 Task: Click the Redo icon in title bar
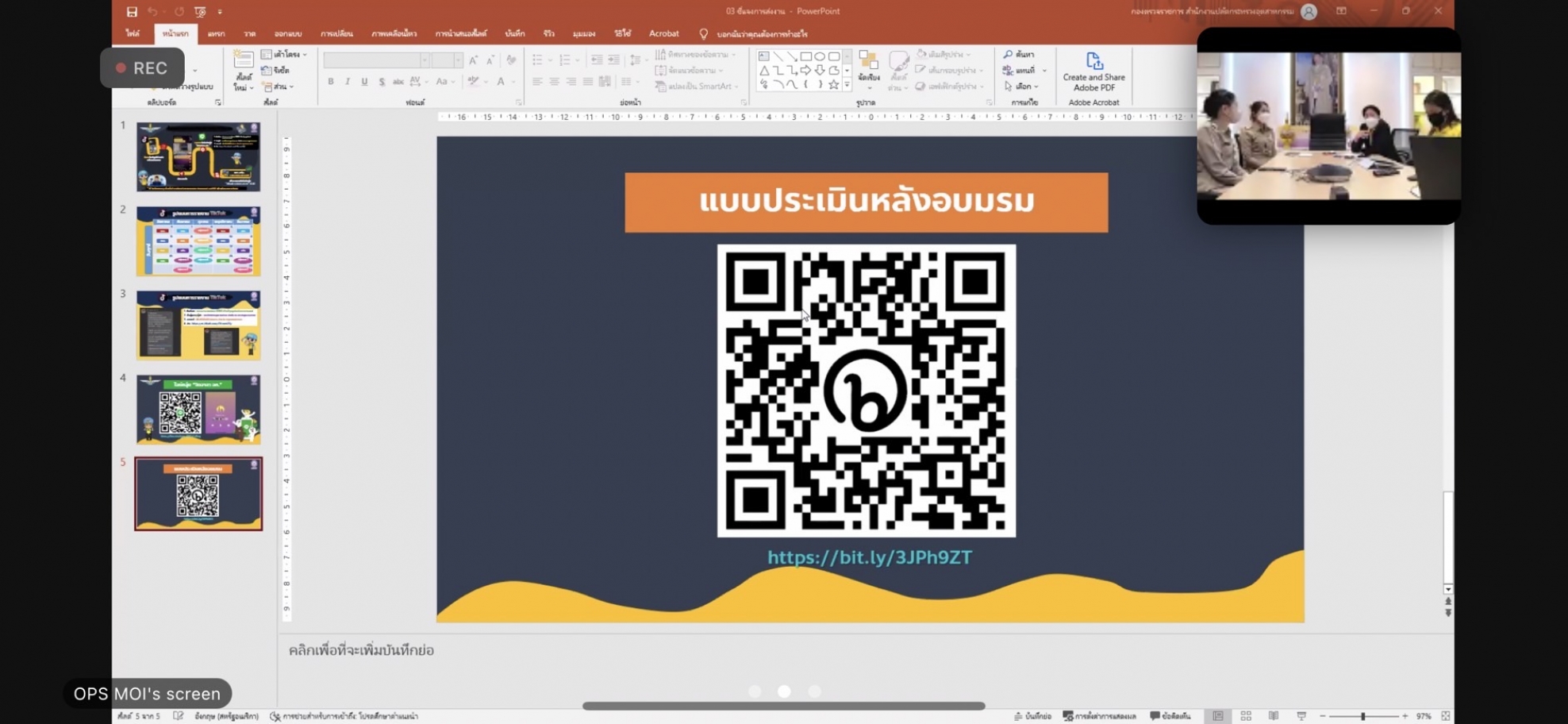pyautogui.click(x=179, y=12)
